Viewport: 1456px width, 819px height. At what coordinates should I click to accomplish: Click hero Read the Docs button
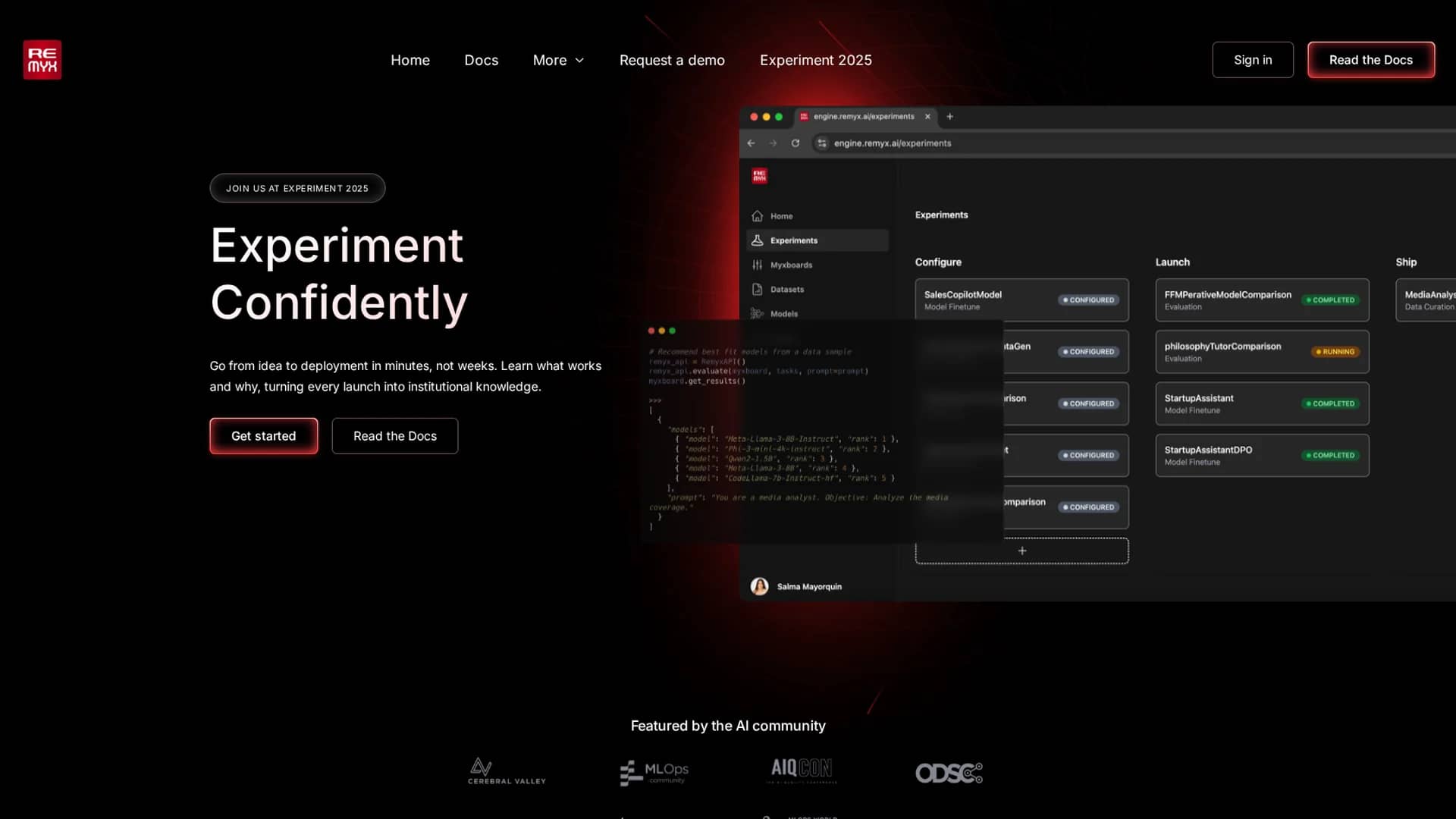click(x=394, y=436)
